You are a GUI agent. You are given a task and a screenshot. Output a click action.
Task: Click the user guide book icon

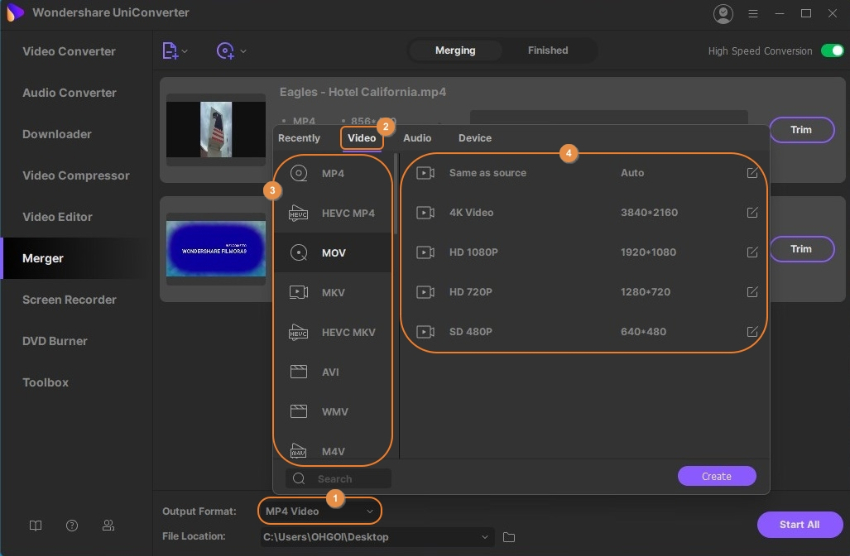(36, 526)
